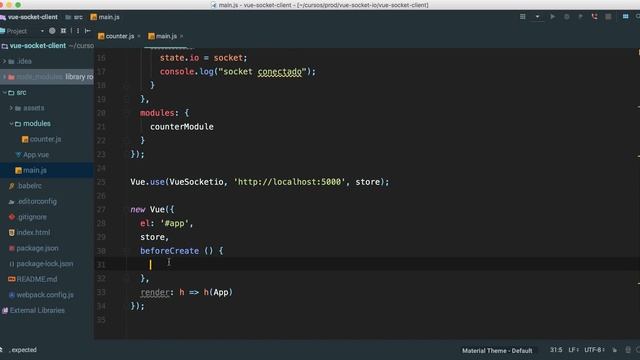This screenshot has height=360, width=640.
Task: Open the run configurations dropdown arrow
Action: coord(538,17)
